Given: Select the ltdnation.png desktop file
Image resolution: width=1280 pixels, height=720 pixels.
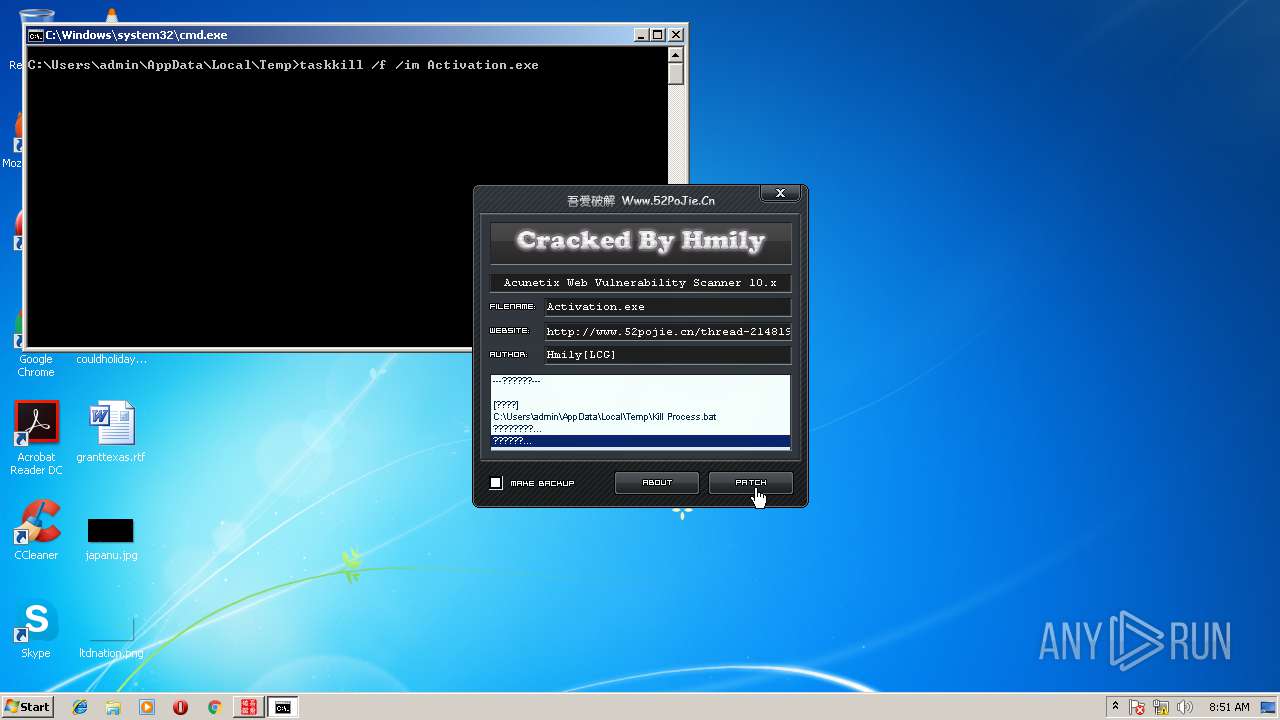Looking at the screenshot, I should point(111,637).
